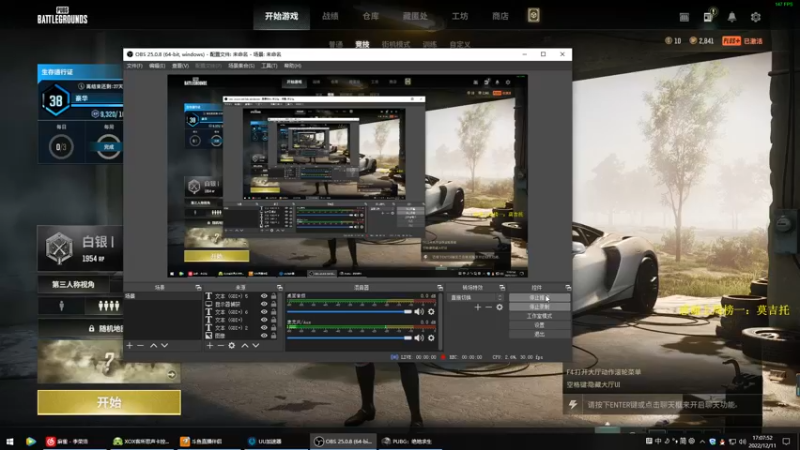Screen dimensions: 800x450
Task: Hide the 显示器捕获 display capture source
Action: 264,304
